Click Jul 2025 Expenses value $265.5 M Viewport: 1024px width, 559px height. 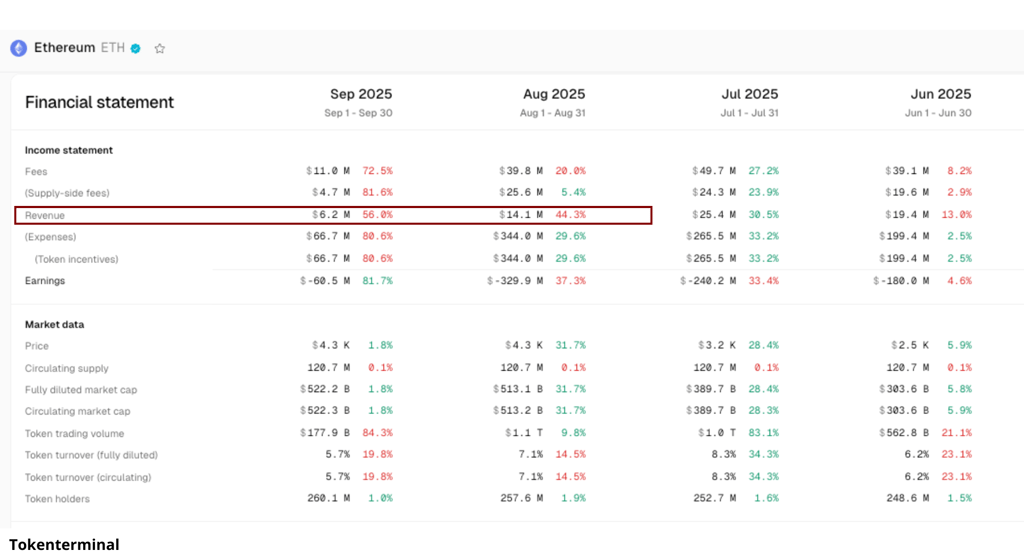pyautogui.click(x=711, y=236)
